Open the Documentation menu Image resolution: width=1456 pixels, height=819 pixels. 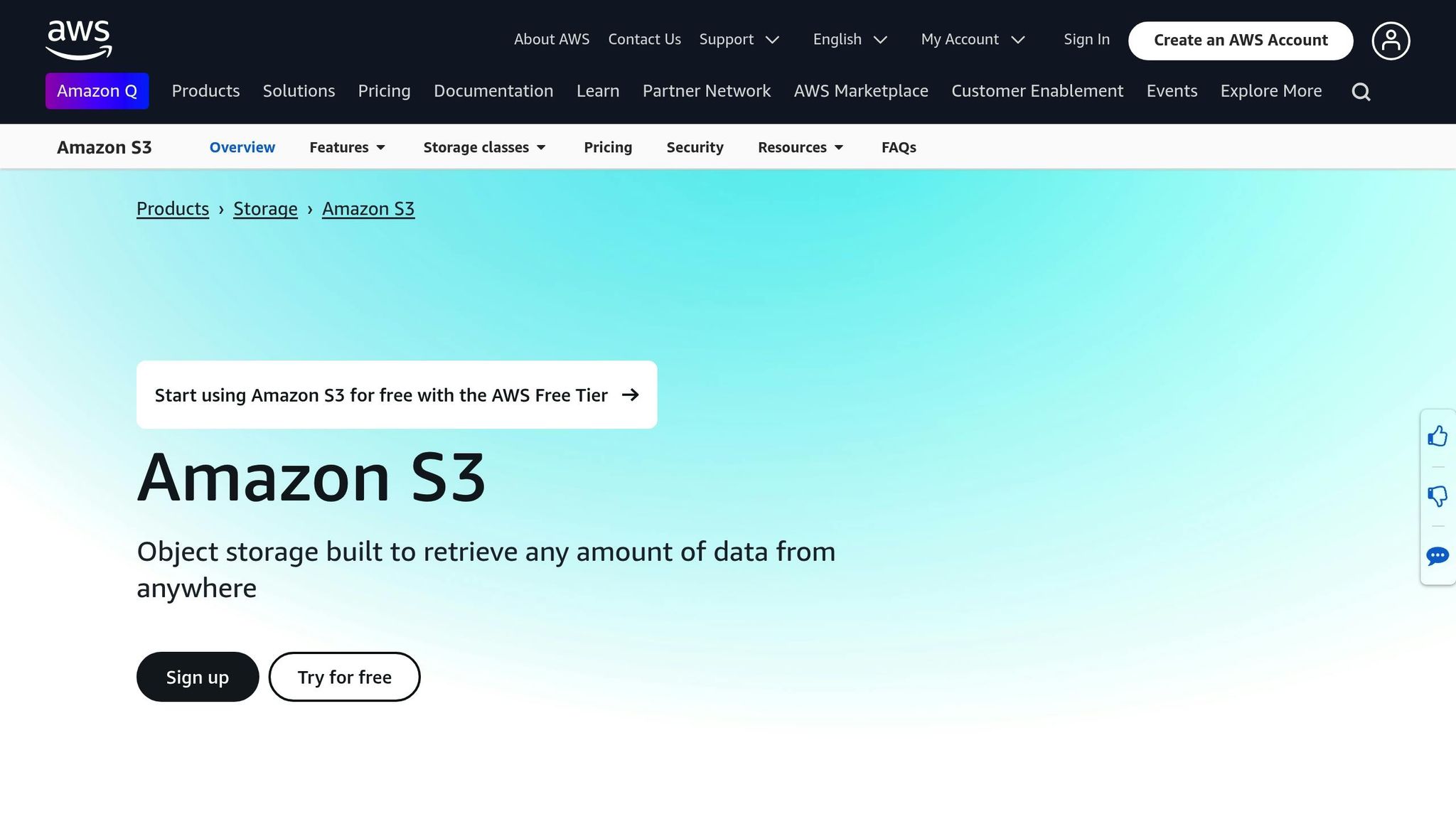tap(493, 91)
